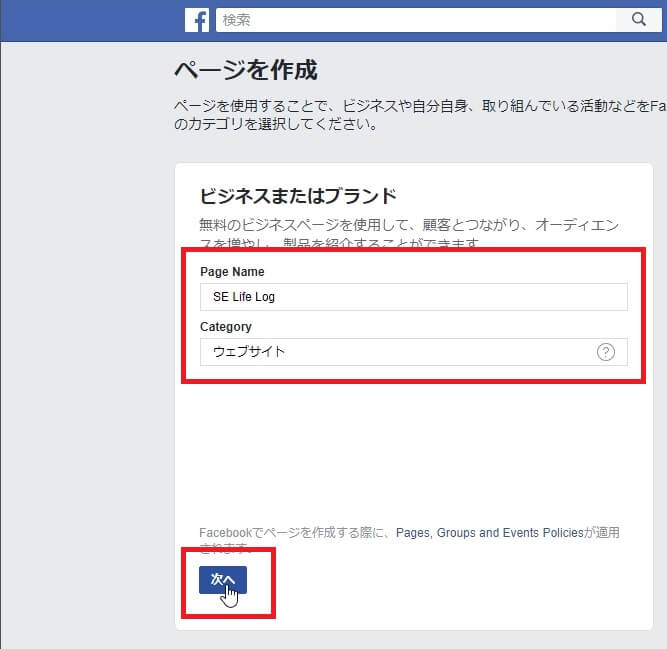The image size is (667, 649).
Task: Select the ウェブサイト category text
Action: (248, 352)
